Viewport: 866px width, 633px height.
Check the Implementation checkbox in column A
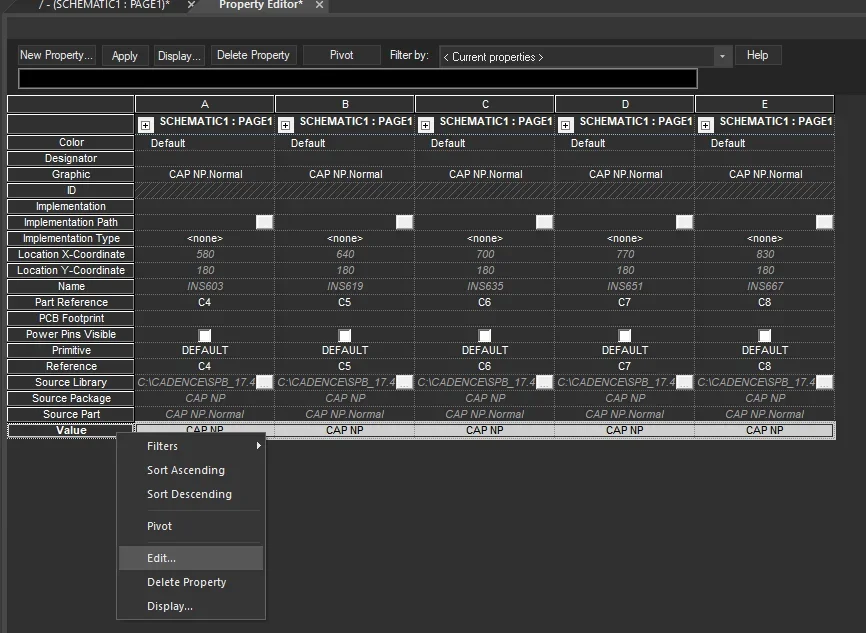point(264,221)
